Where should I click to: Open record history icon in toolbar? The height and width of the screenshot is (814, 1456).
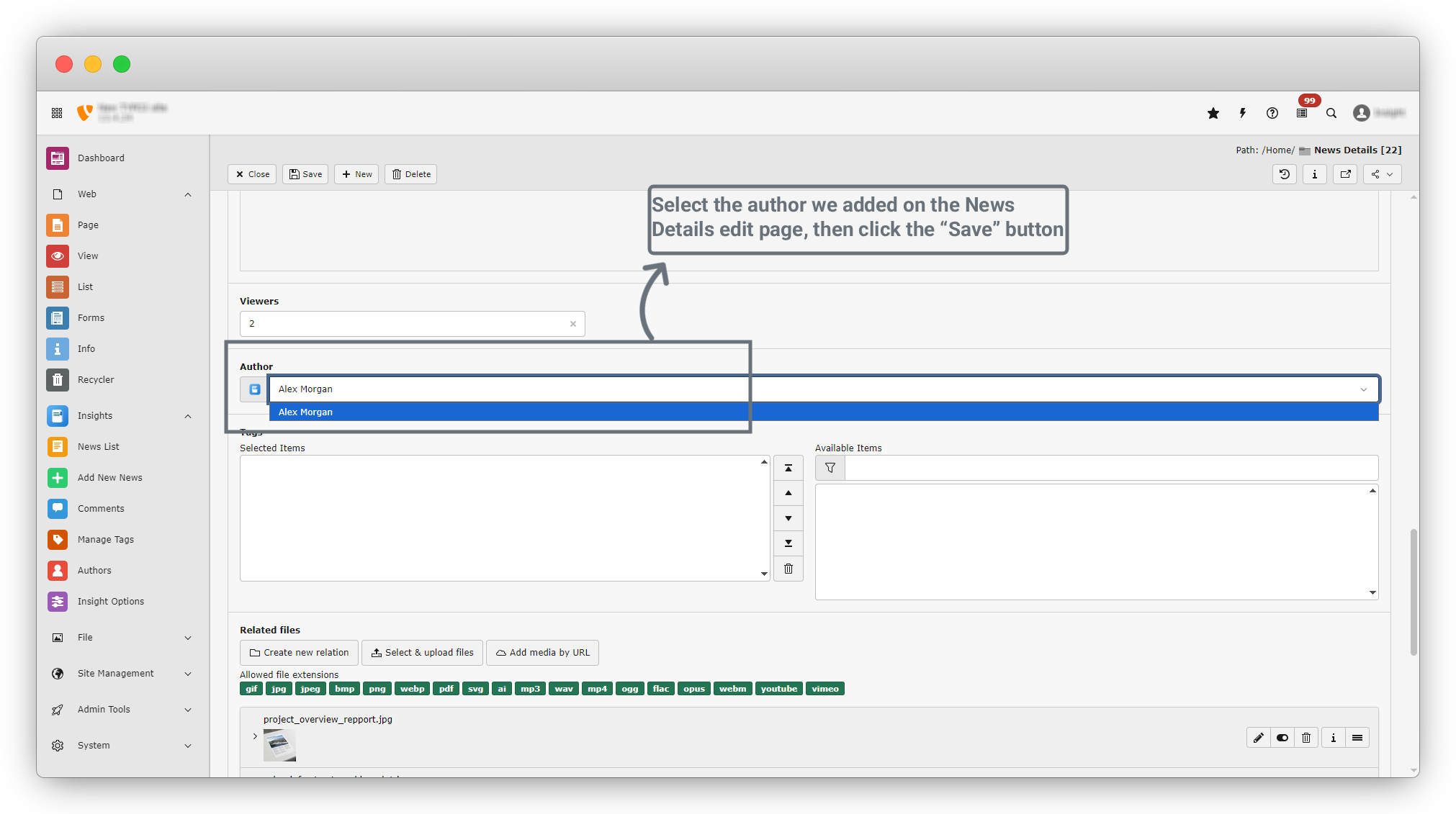point(1285,174)
